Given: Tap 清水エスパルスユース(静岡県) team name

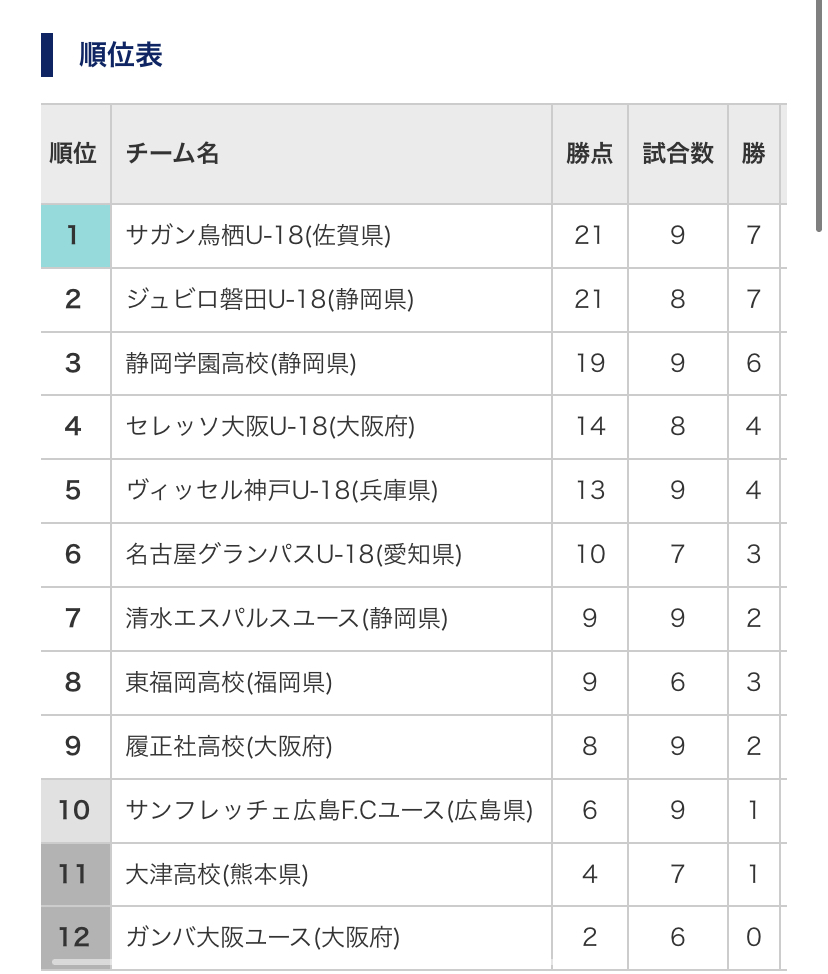Looking at the screenshot, I should [x=286, y=619].
